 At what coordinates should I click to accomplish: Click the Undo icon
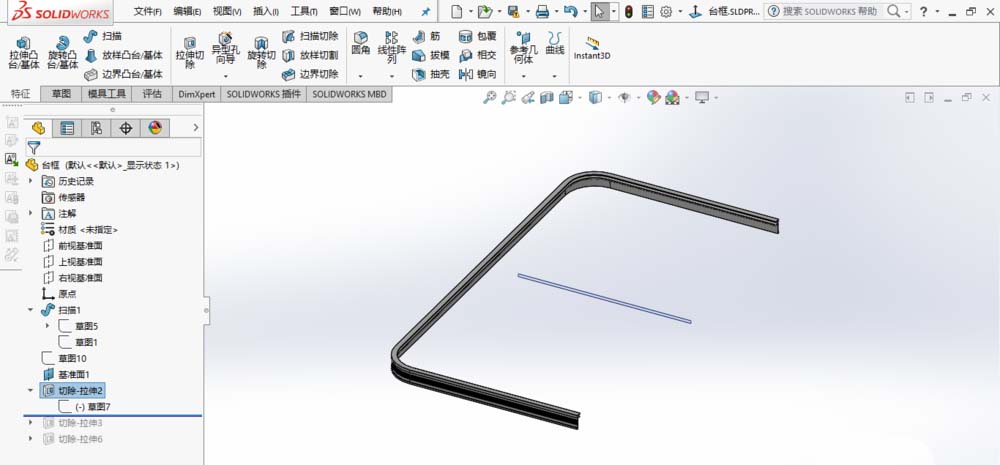(x=571, y=11)
